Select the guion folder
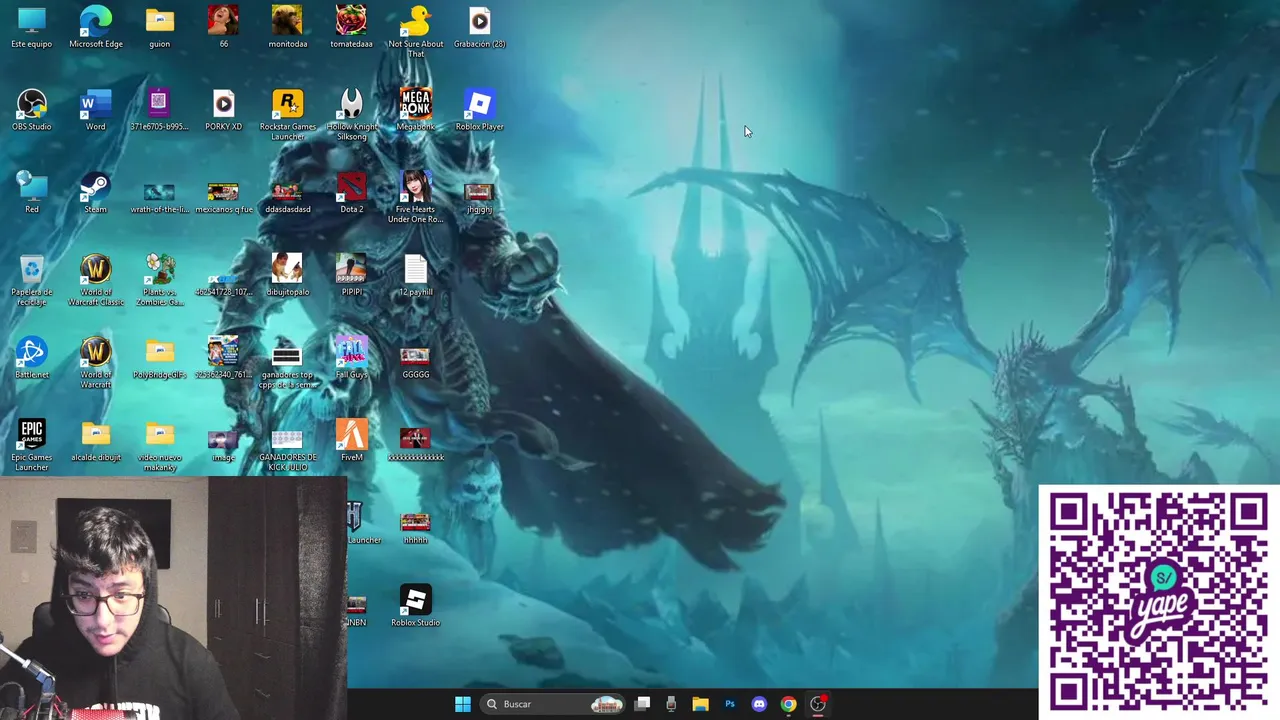1280x720 pixels. 159,27
